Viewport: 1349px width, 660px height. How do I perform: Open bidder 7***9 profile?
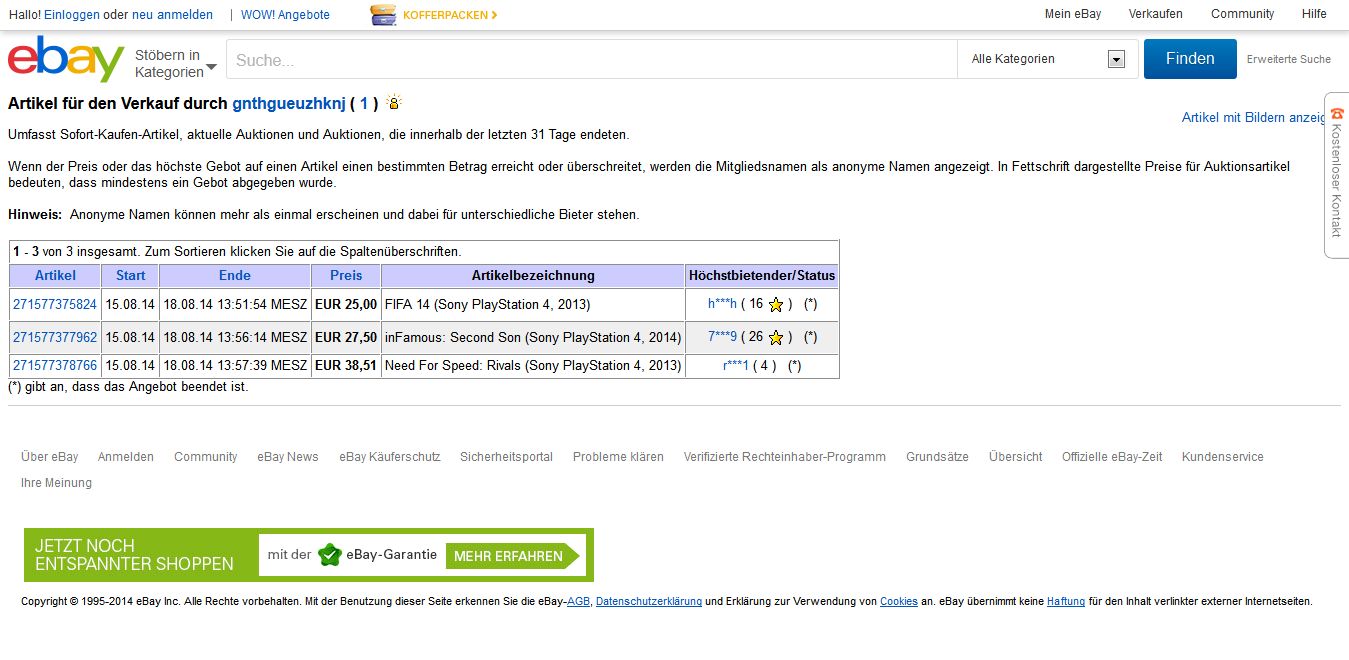click(722, 337)
